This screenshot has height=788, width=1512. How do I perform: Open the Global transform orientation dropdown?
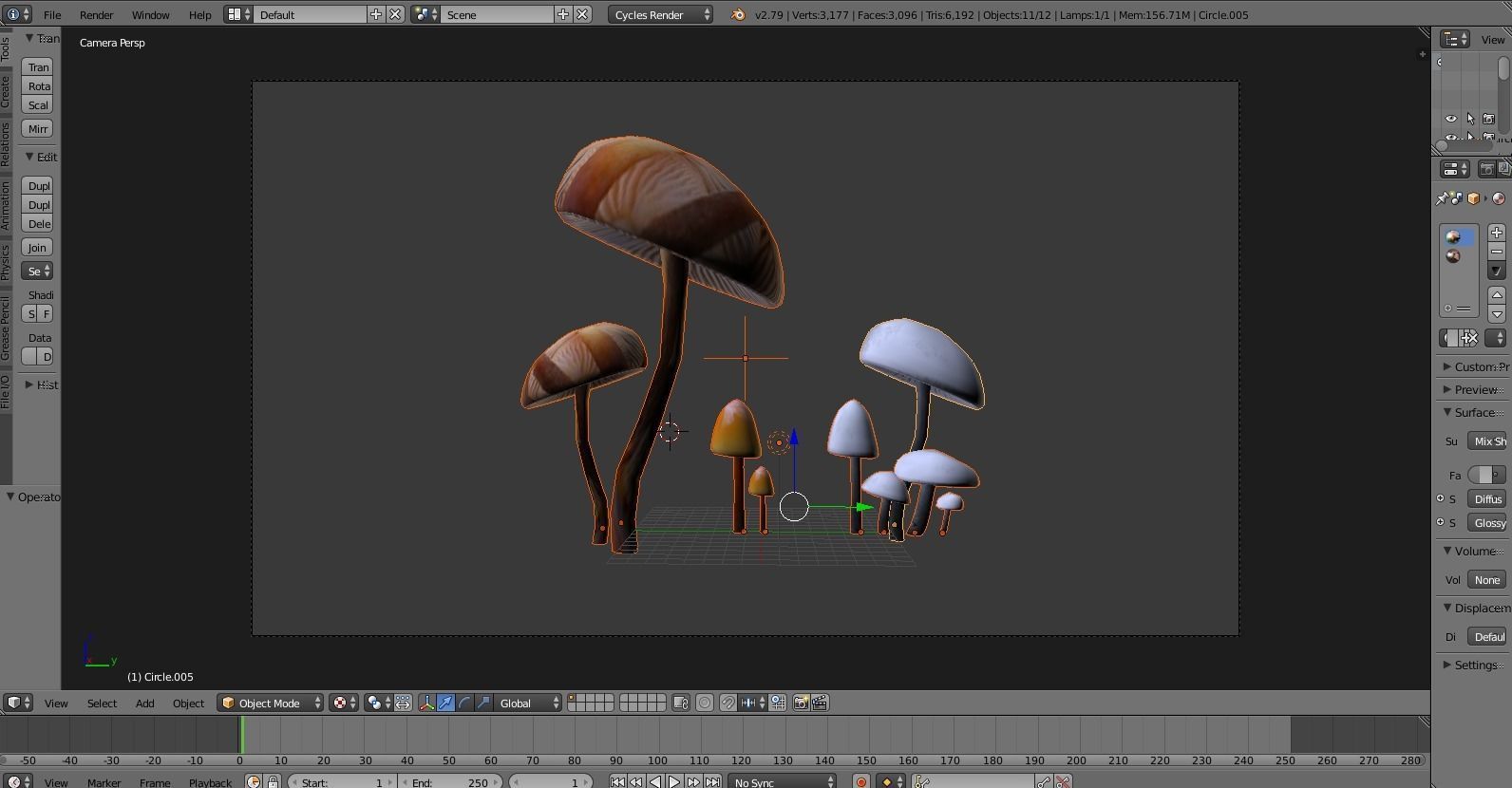point(528,703)
